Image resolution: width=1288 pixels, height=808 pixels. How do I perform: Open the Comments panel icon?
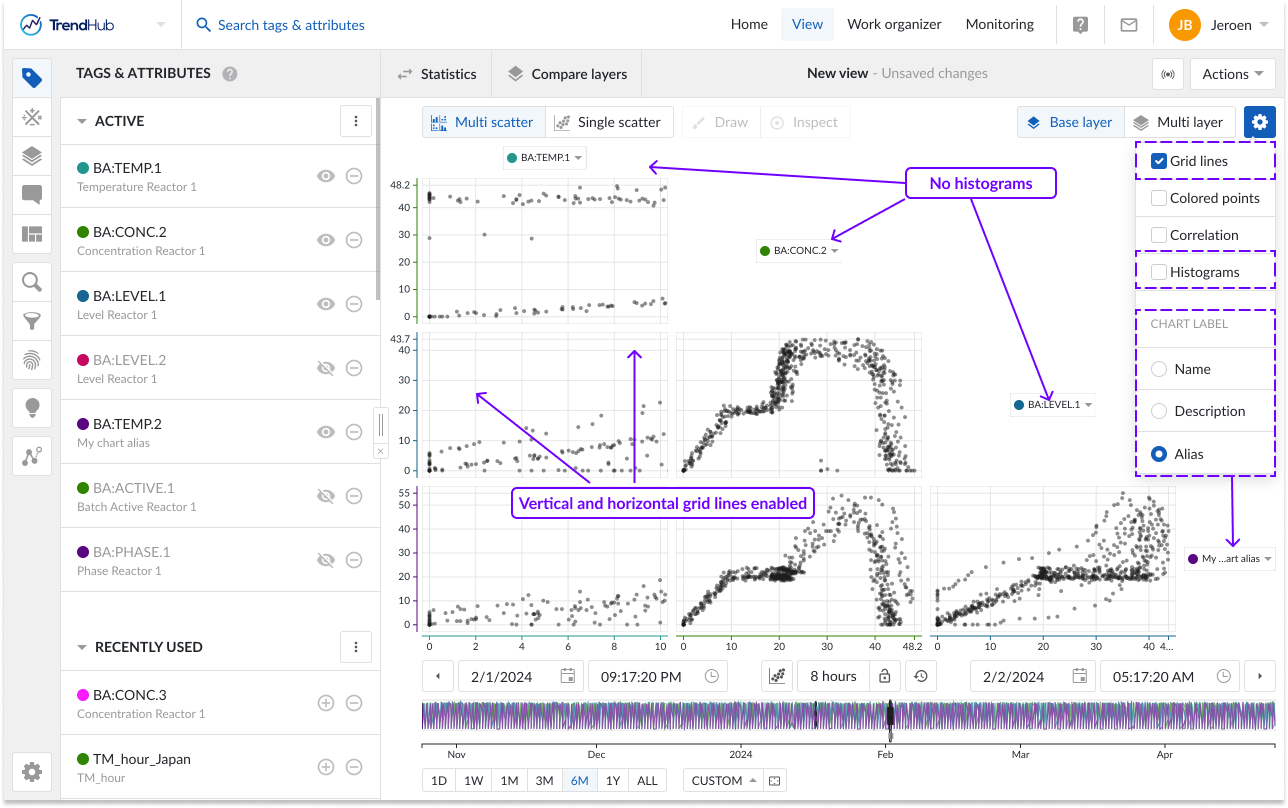pyautogui.click(x=31, y=194)
